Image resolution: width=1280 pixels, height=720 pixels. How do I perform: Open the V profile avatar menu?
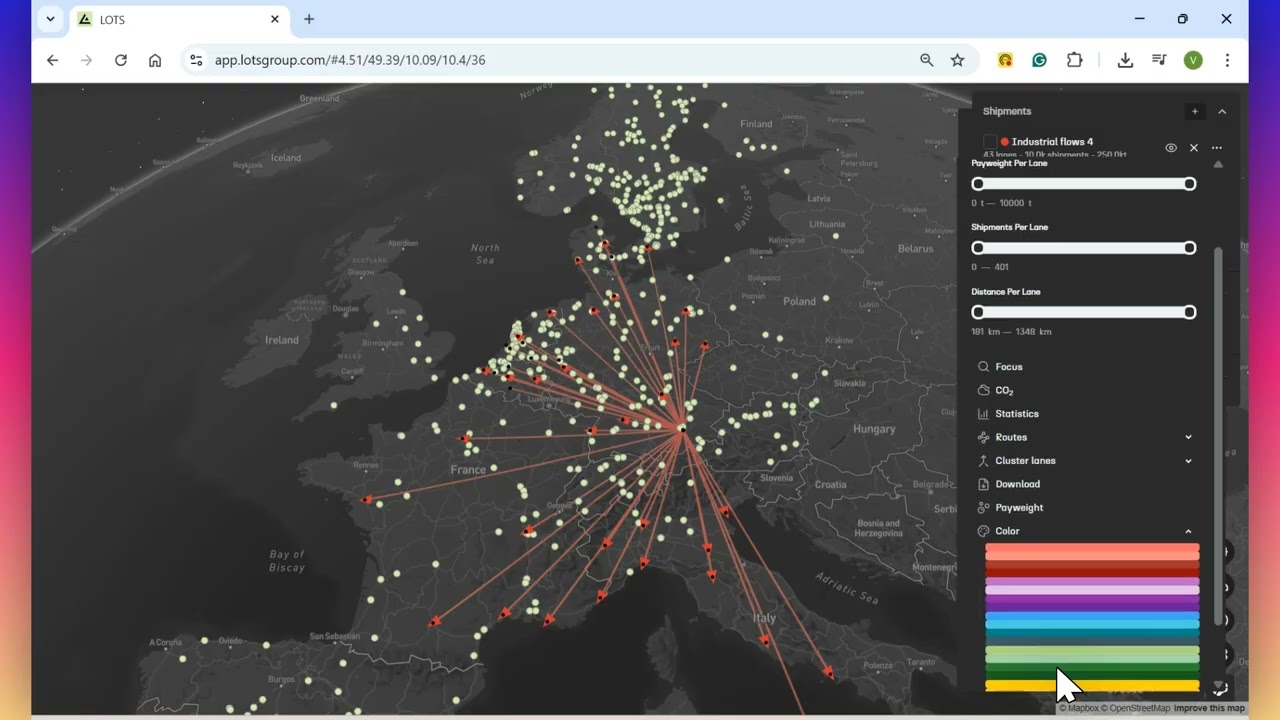coord(1193,60)
